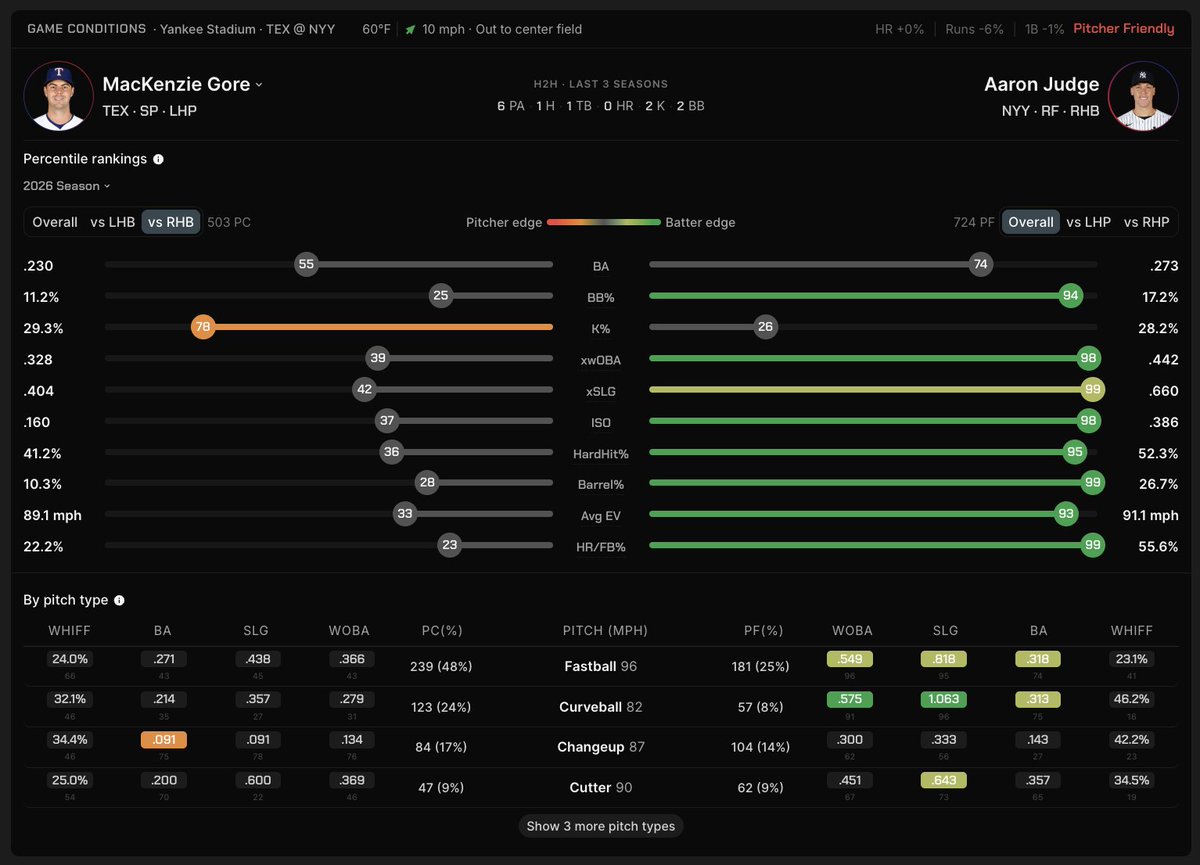Viewport: 1200px width, 865px height.
Task: Click the pitcher BA percentile marker 55
Action: 306,264
